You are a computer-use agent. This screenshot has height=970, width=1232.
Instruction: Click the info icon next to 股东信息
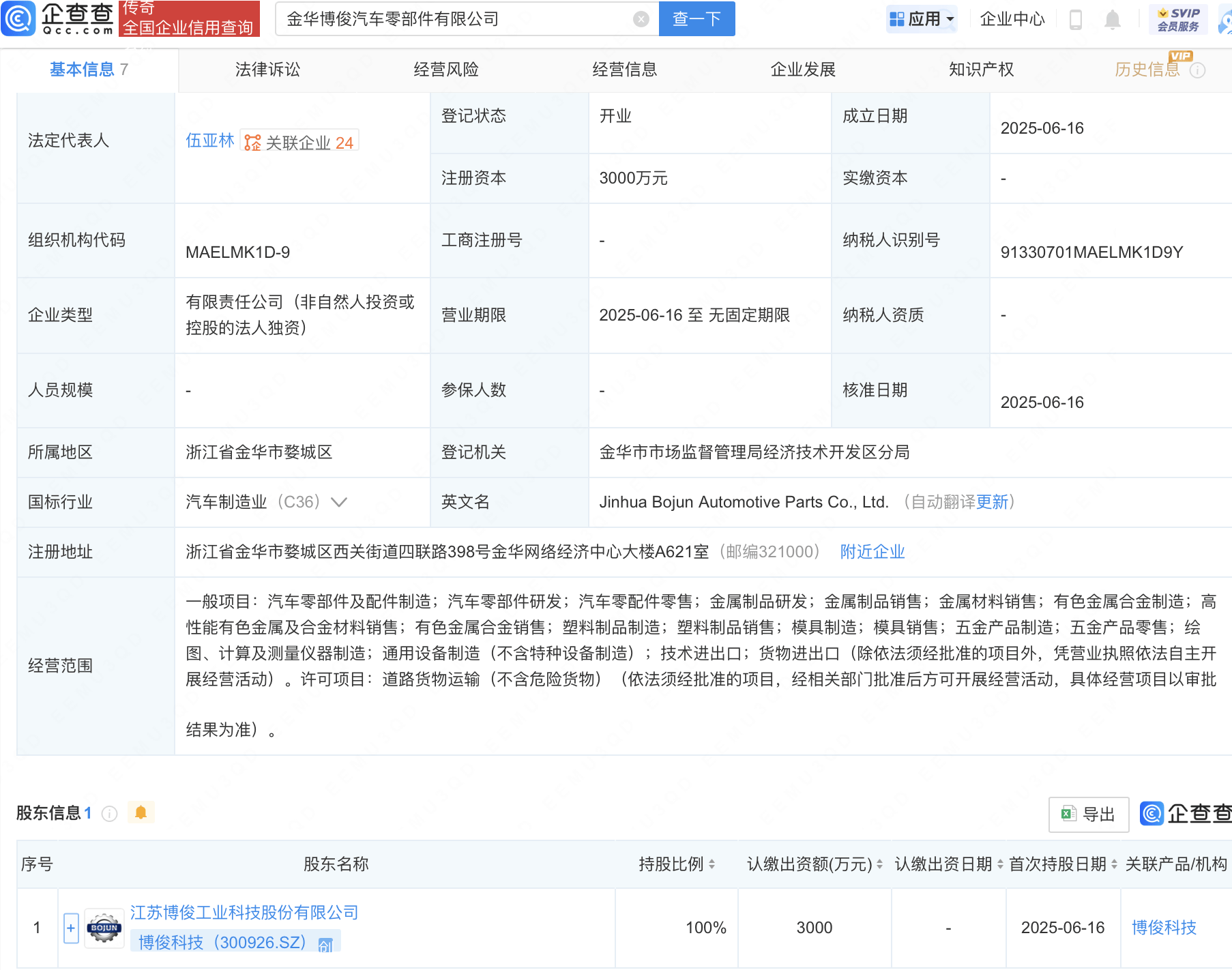pos(109,813)
